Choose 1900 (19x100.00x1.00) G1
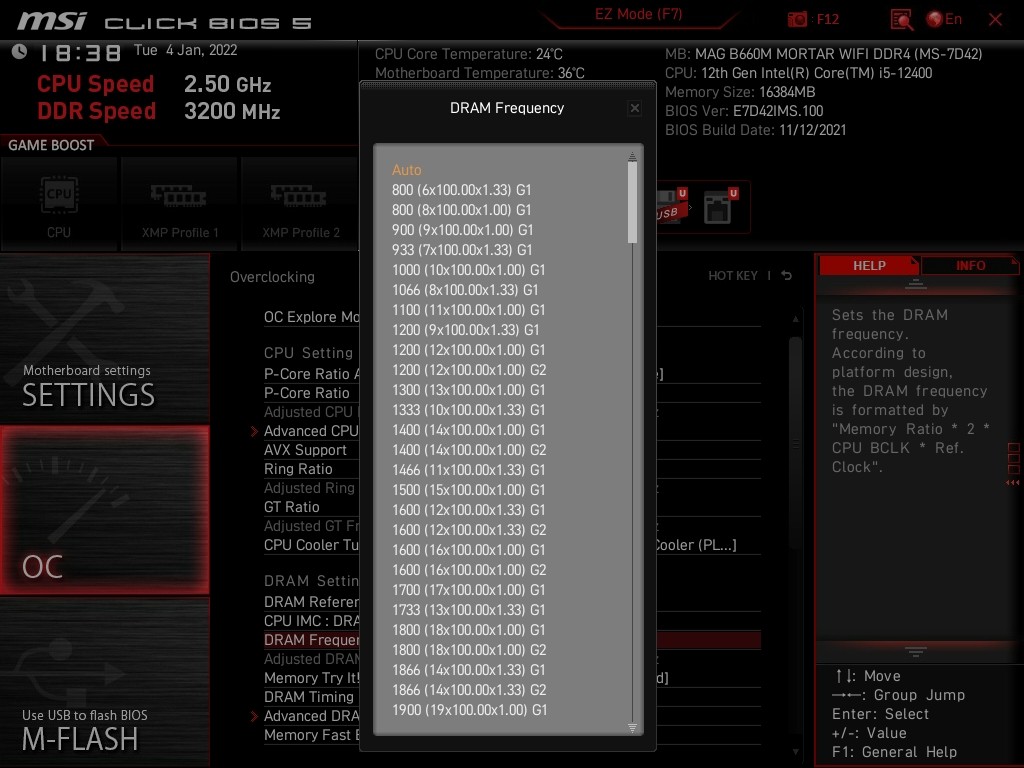This screenshot has height=768, width=1024. point(469,710)
